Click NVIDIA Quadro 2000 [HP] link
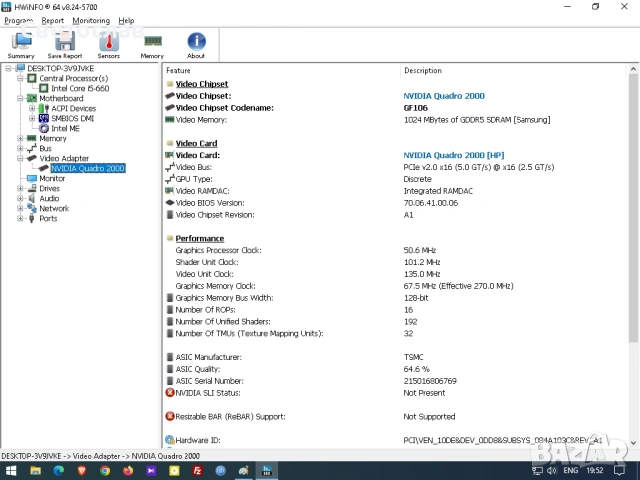 (454, 155)
